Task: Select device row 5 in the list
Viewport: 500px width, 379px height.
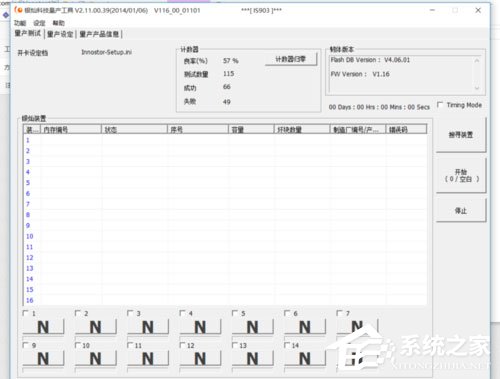Action: click(225, 183)
